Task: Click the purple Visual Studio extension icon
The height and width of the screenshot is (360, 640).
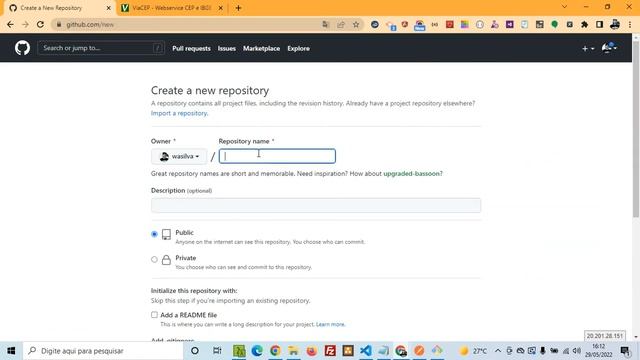Action: [510, 24]
